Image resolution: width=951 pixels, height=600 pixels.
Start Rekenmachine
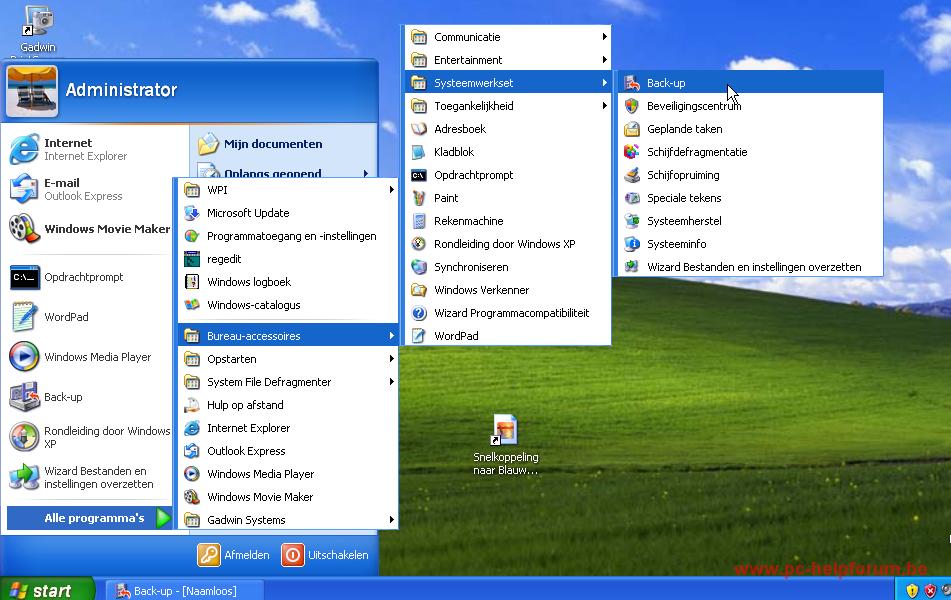pyautogui.click(x=508, y=221)
